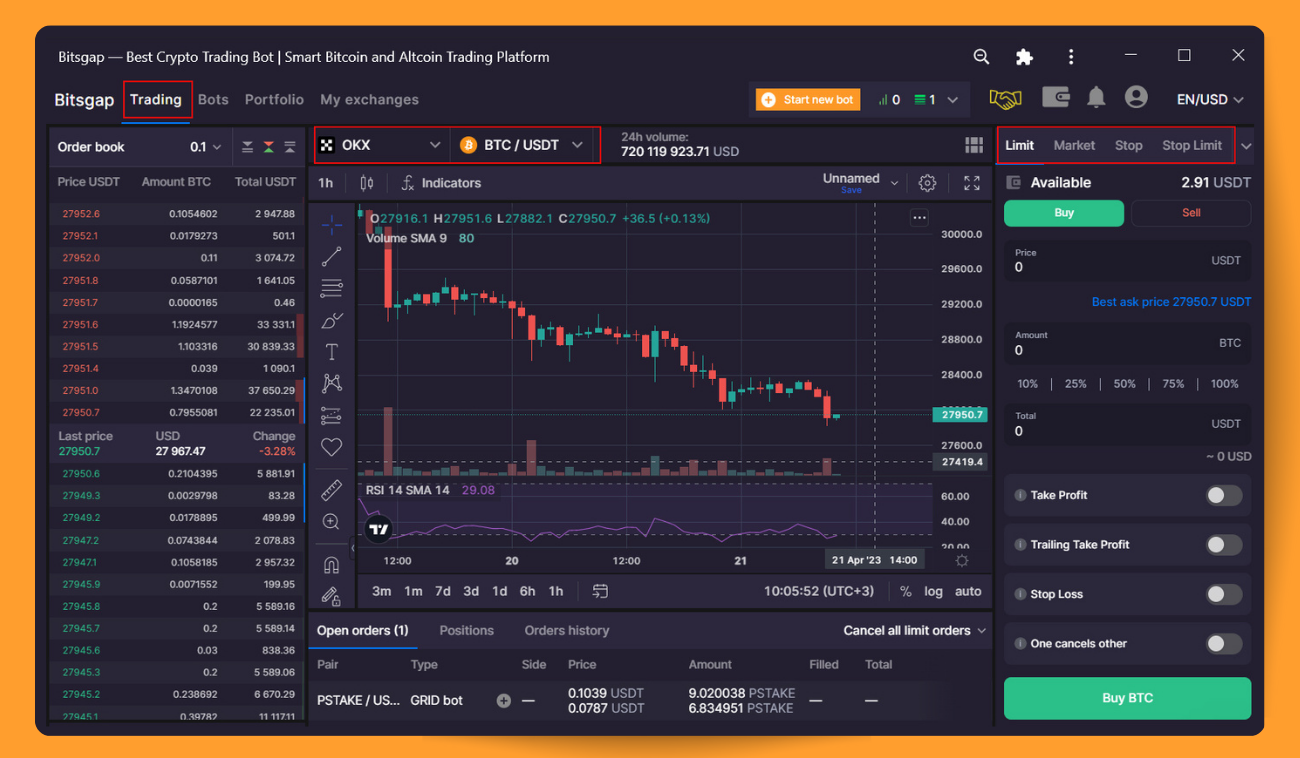
Task: Open the user account profile icon
Action: [x=1136, y=97]
